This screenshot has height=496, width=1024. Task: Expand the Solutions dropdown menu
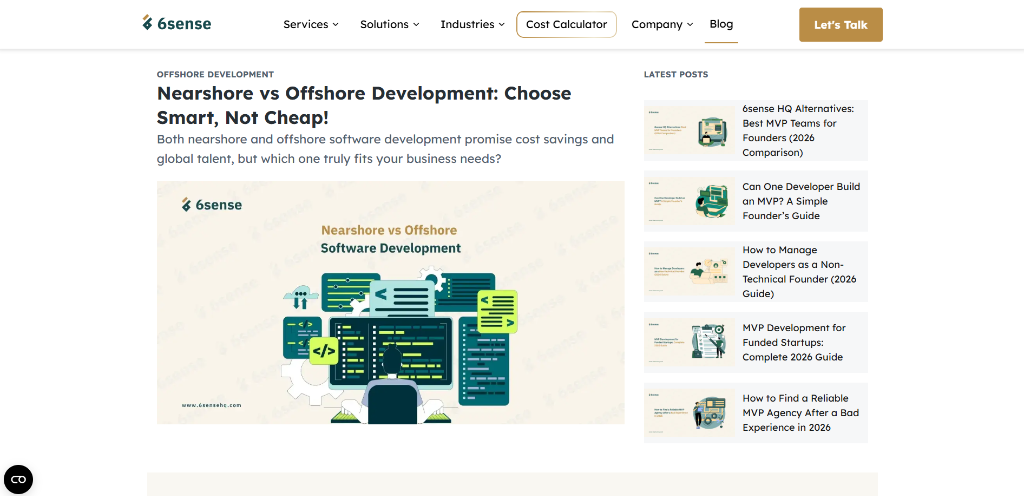390,24
